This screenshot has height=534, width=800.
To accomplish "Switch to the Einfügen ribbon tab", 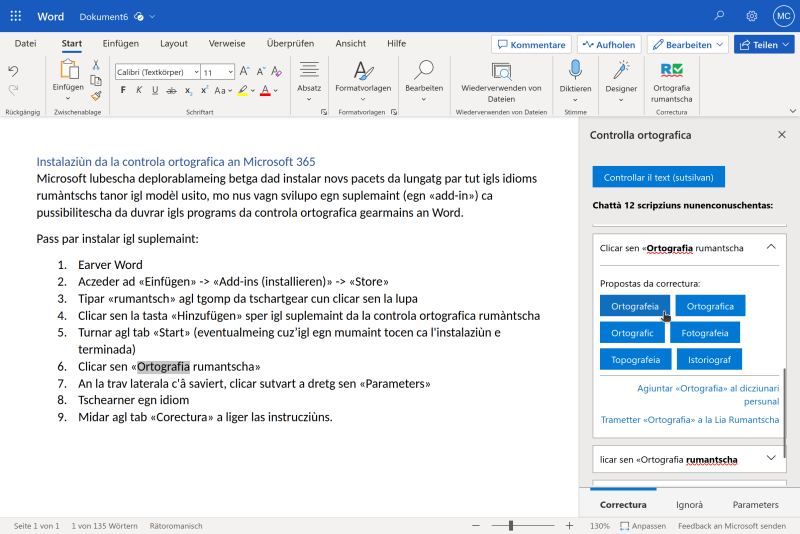I will click(120, 44).
